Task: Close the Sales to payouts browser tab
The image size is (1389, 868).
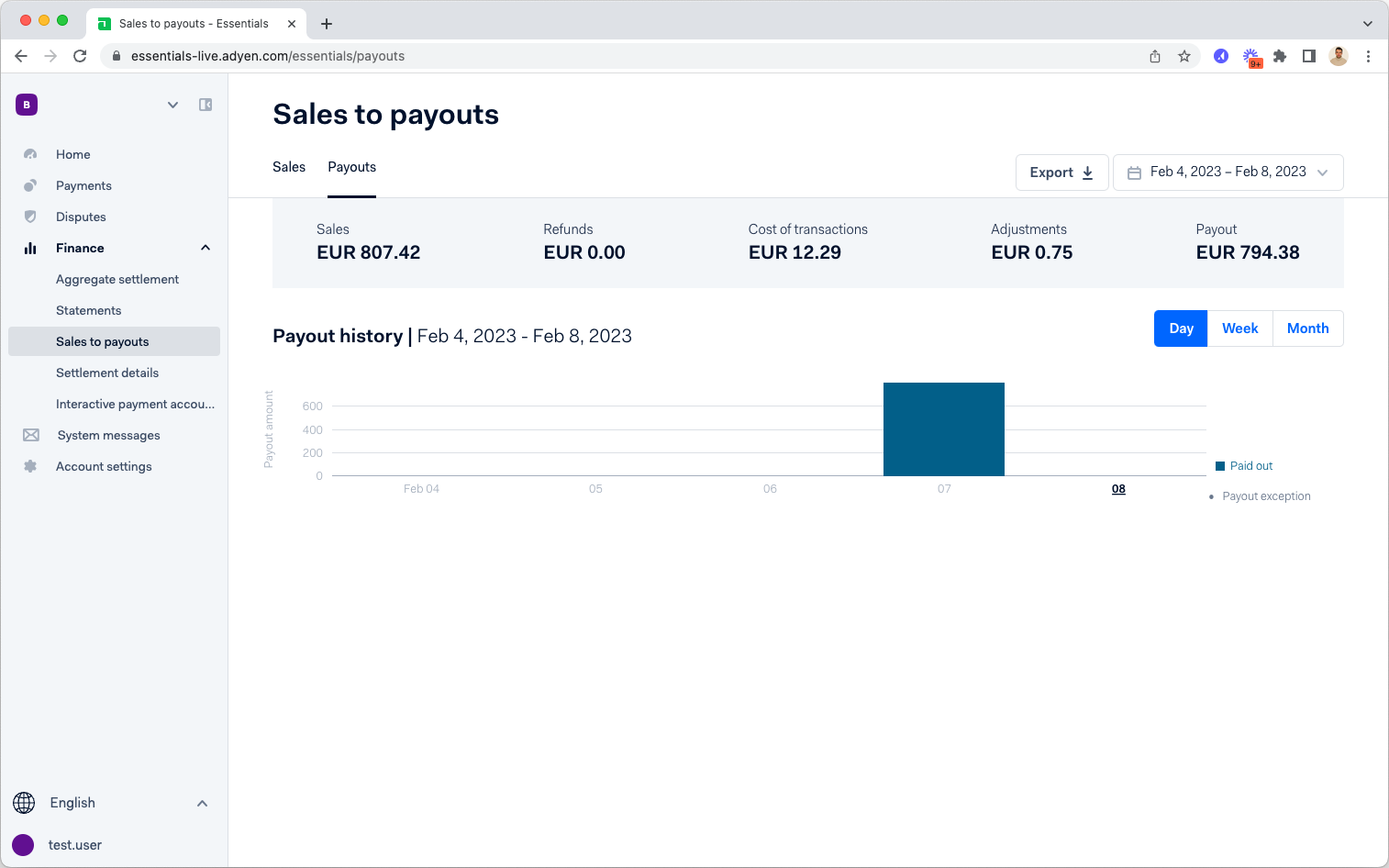Action: tap(292, 24)
